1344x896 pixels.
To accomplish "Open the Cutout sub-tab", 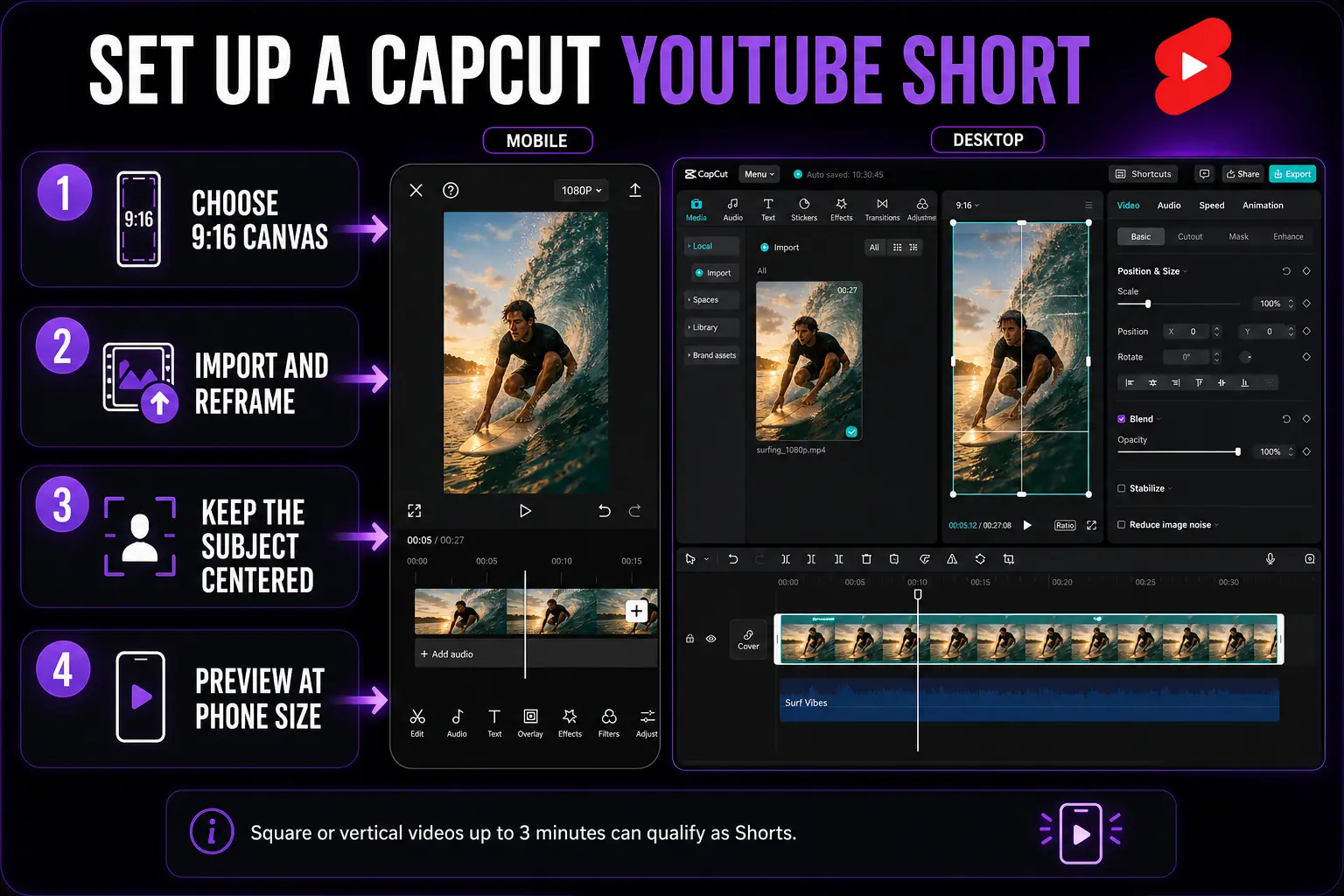I will pyautogui.click(x=1190, y=236).
